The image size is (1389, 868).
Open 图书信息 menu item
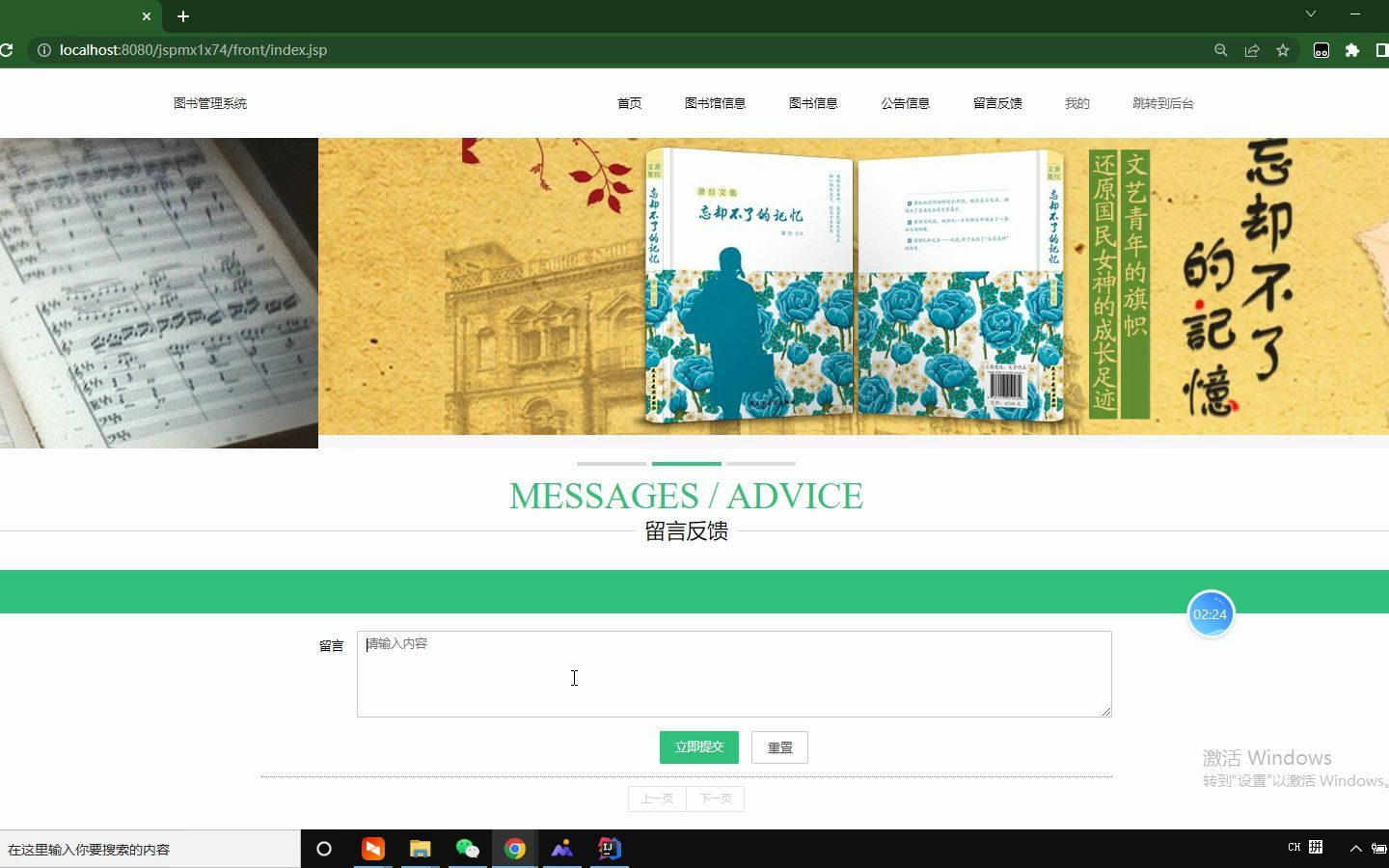pos(813,103)
